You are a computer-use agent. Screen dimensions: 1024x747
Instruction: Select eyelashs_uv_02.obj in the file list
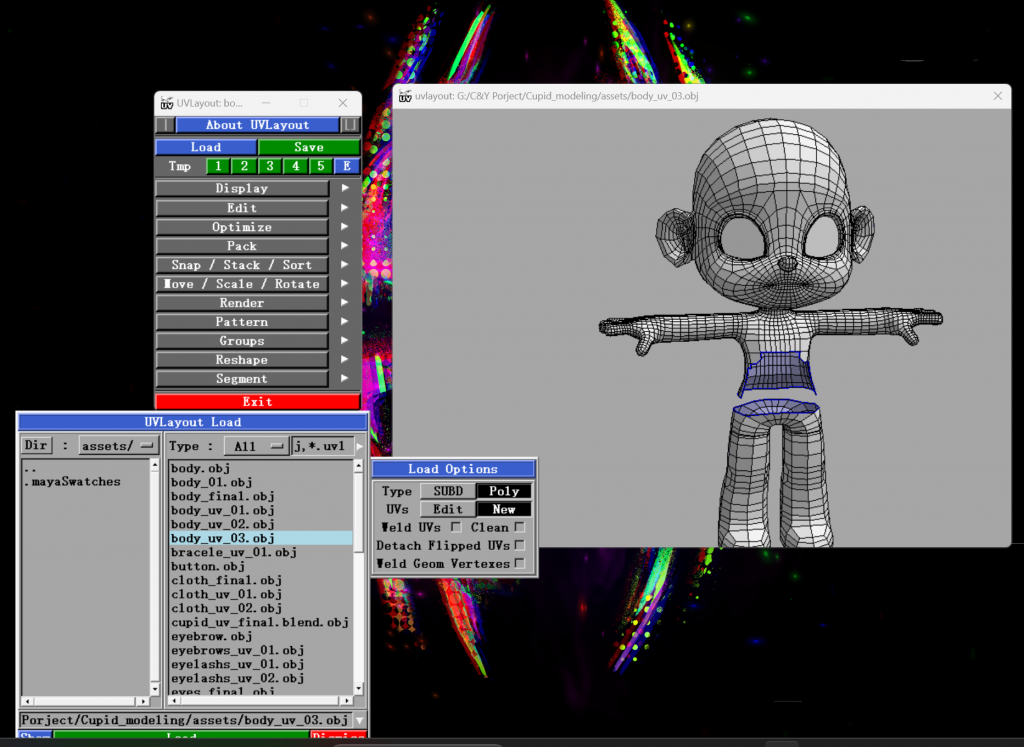point(238,678)
